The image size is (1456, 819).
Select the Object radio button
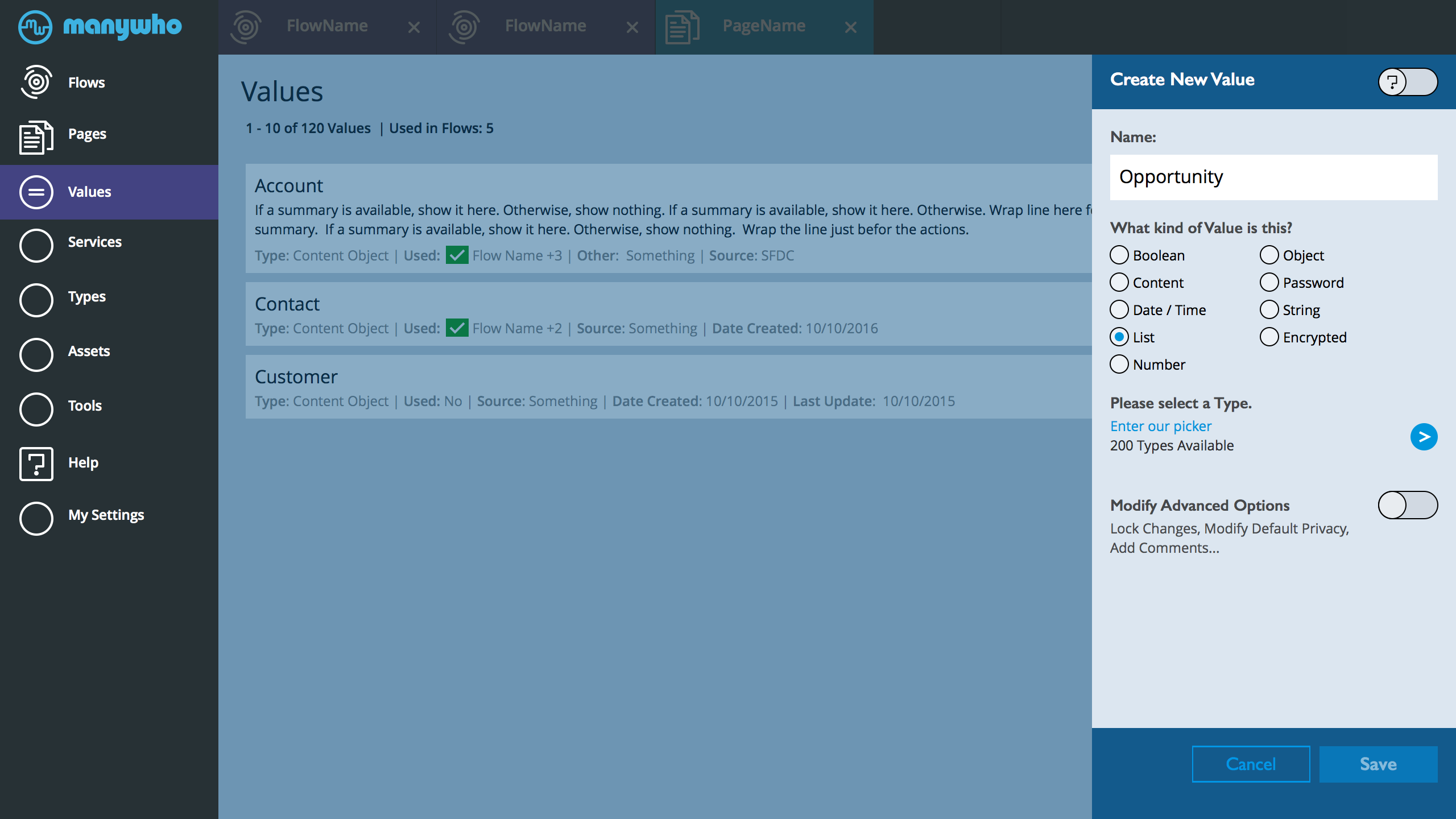[x=1269, y=255]
